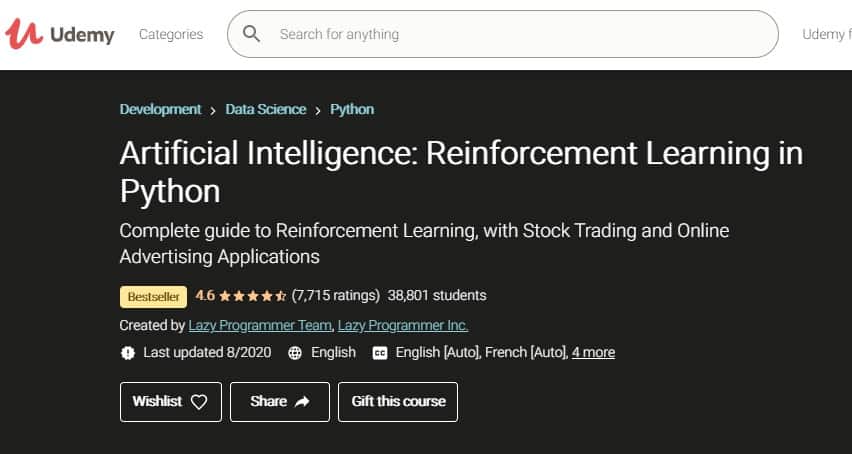The height and width of the screenshot is (454, 852).
Task: Open the Lazy Programmer Inc. link
Action: click(403, 325)
